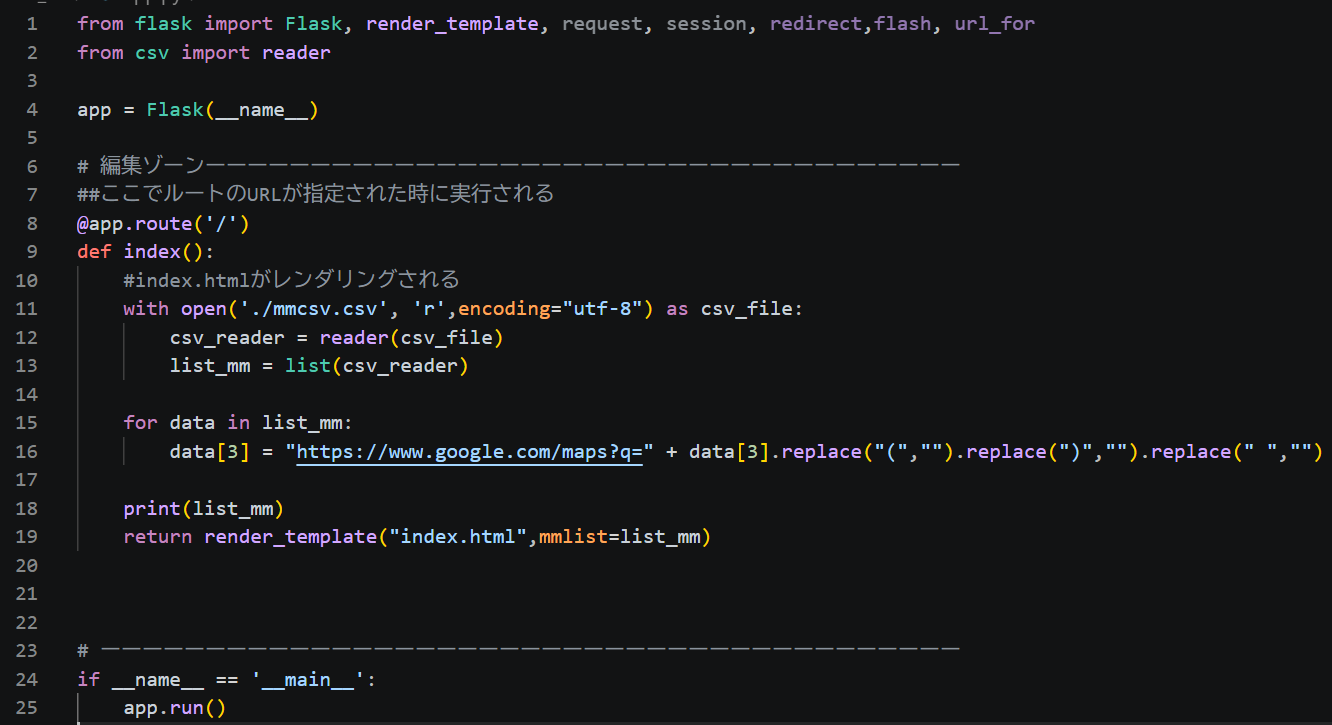Click "from csv import reader" on line 2

point(204,52)
